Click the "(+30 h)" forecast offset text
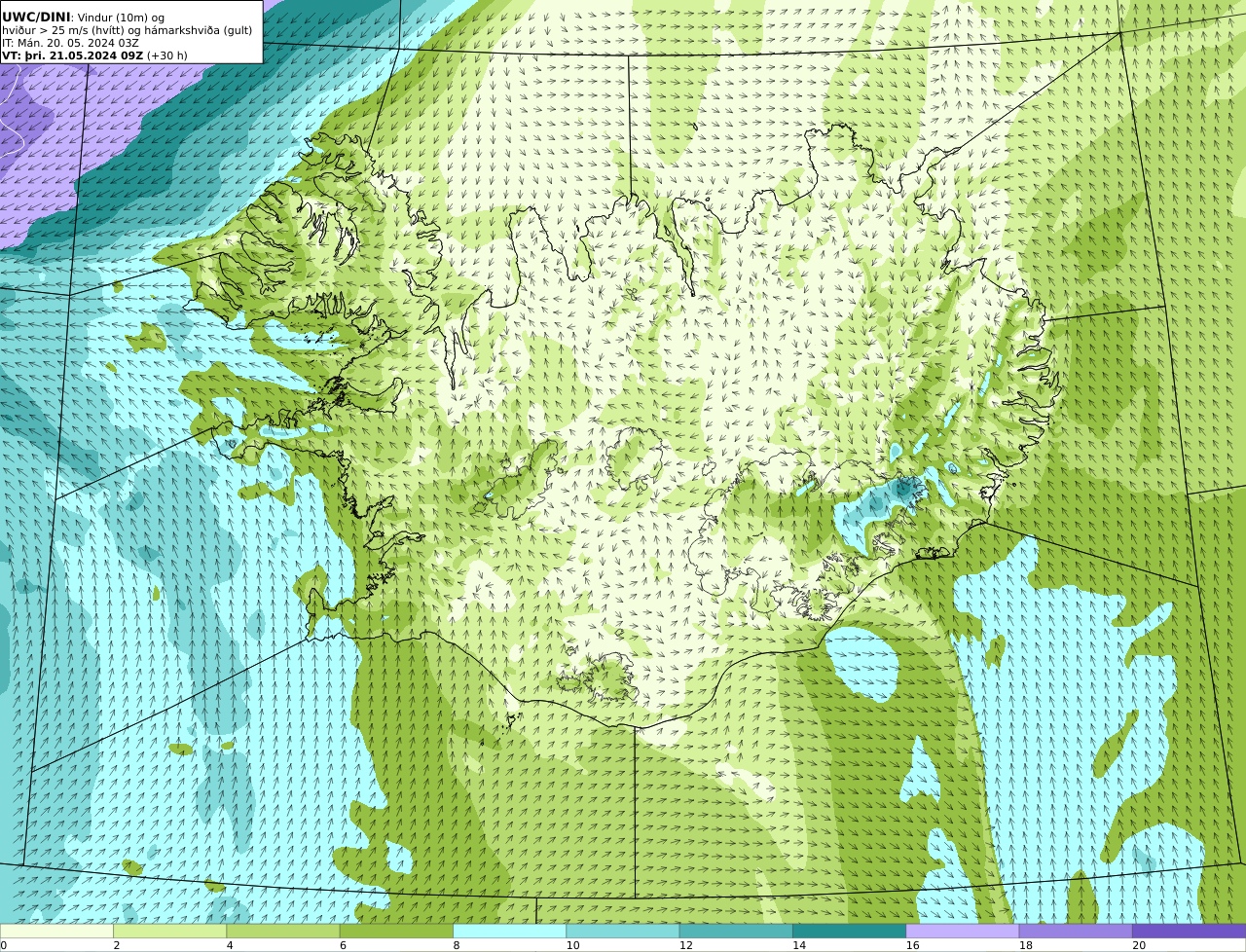 (x=167, y=55)
